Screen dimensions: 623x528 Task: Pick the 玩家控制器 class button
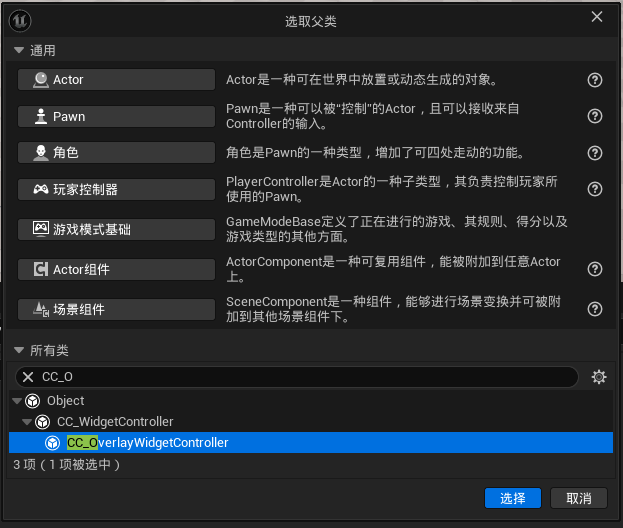[116, 190]
